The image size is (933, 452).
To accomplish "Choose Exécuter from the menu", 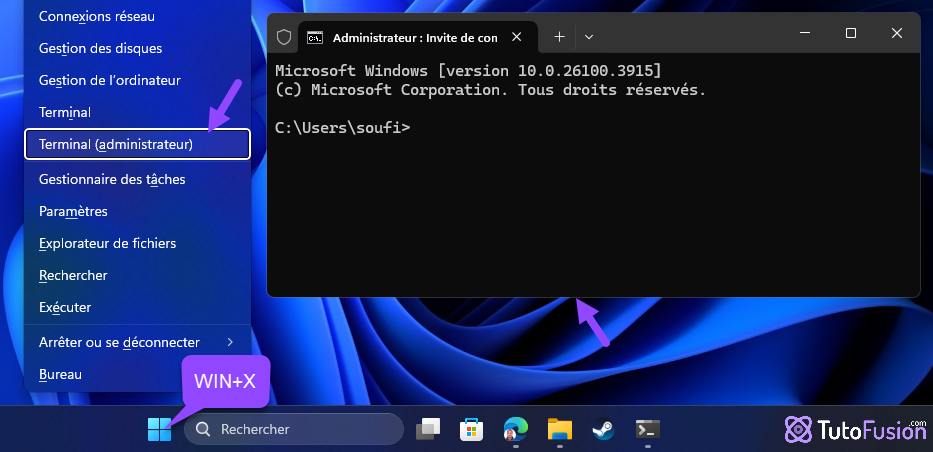I will coord(137,307).
